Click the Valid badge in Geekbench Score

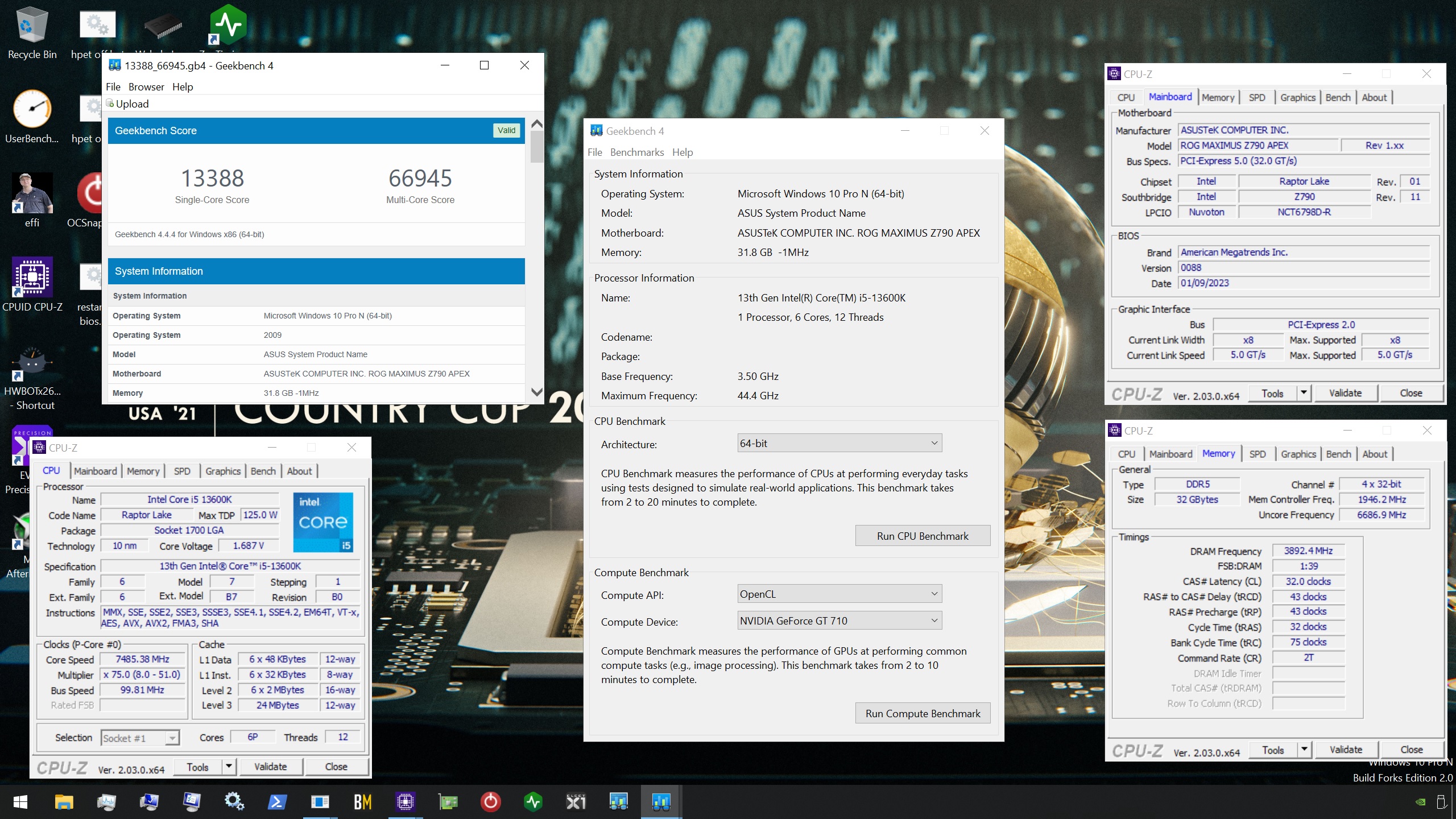click(506, 130)
